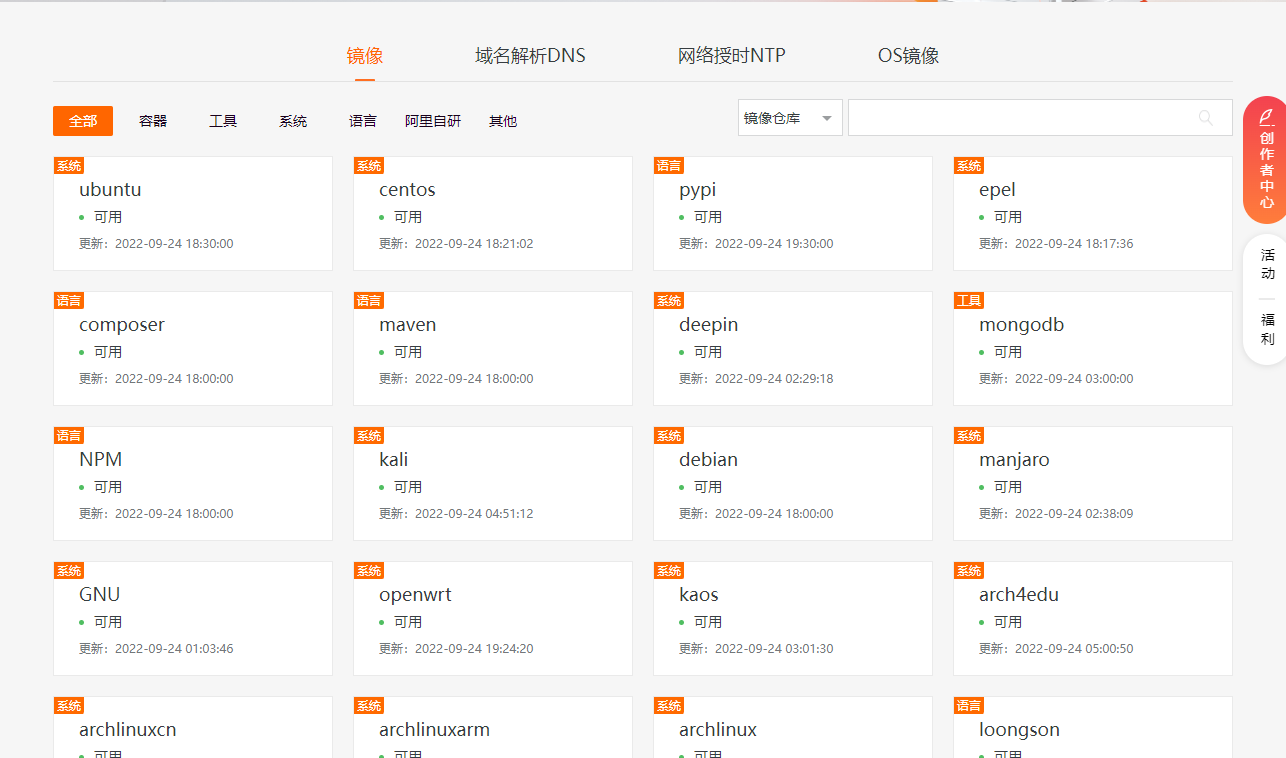
Task: Open the kali mirror card
Action: [493, 483]
